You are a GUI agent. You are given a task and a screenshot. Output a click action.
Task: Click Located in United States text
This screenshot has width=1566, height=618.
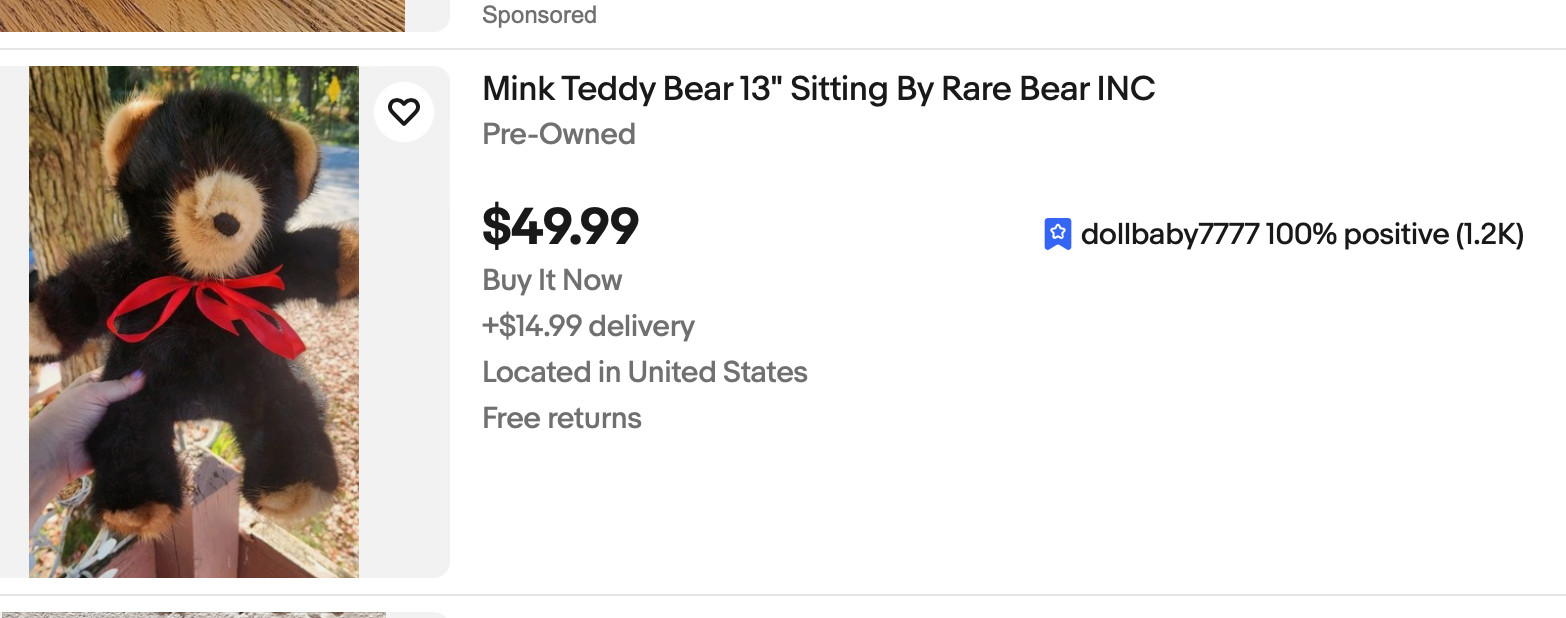pyautogui.click(x=645, y=372)
